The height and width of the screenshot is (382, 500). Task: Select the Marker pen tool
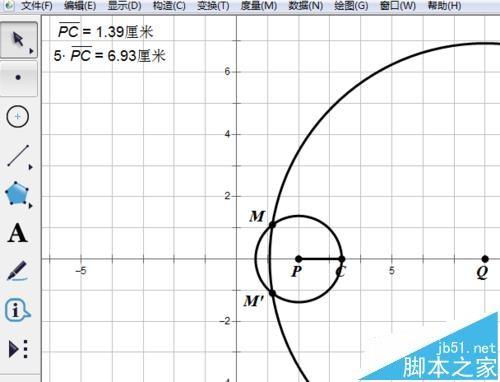pyautogui.click(x=17, y=271)
